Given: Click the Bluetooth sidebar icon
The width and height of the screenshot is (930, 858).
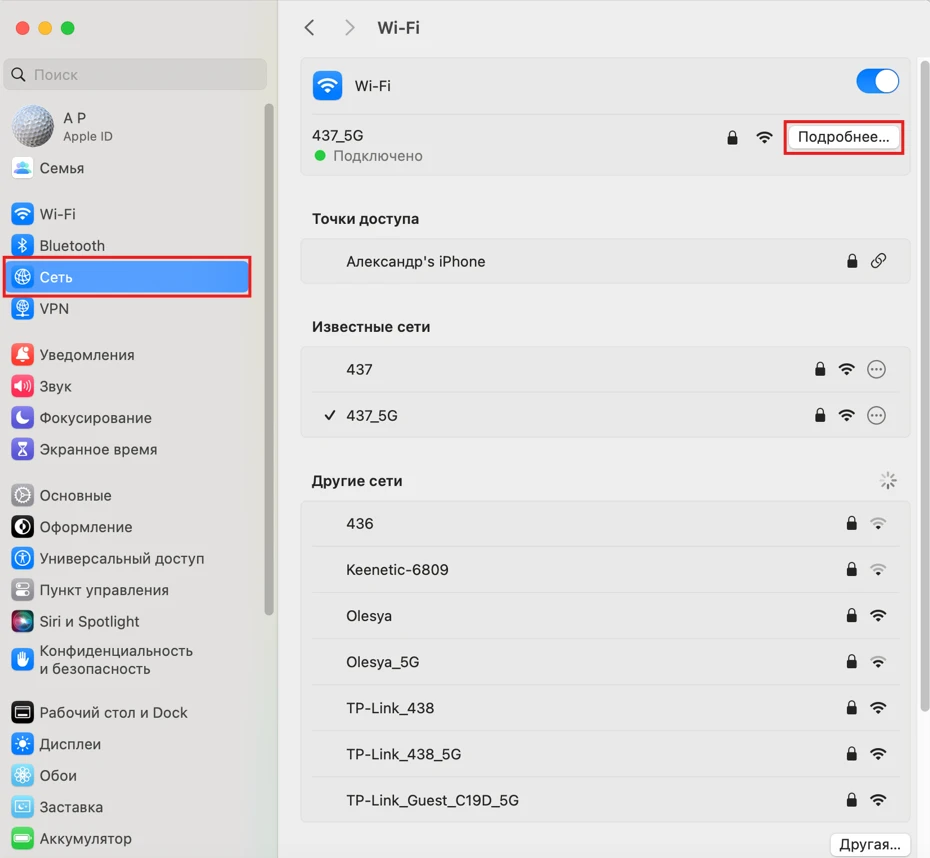Looking at the screenshot, I should (23, 245).
